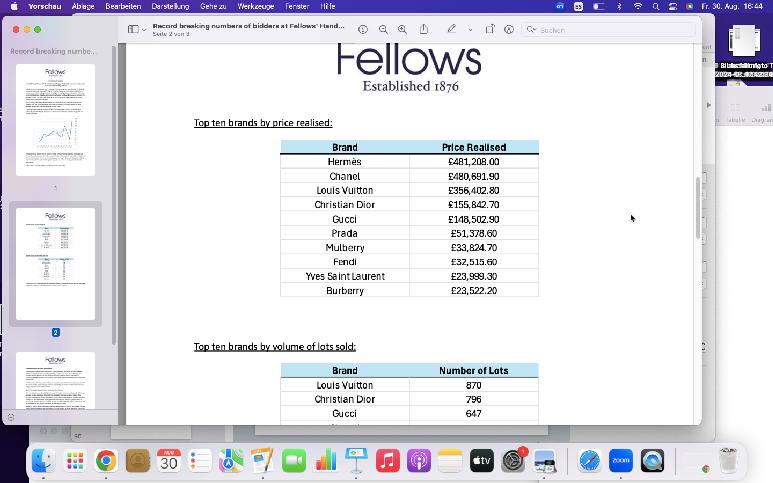Open the Bearbeiten menu
The image size is (773, 483).
tap(123, 6)
